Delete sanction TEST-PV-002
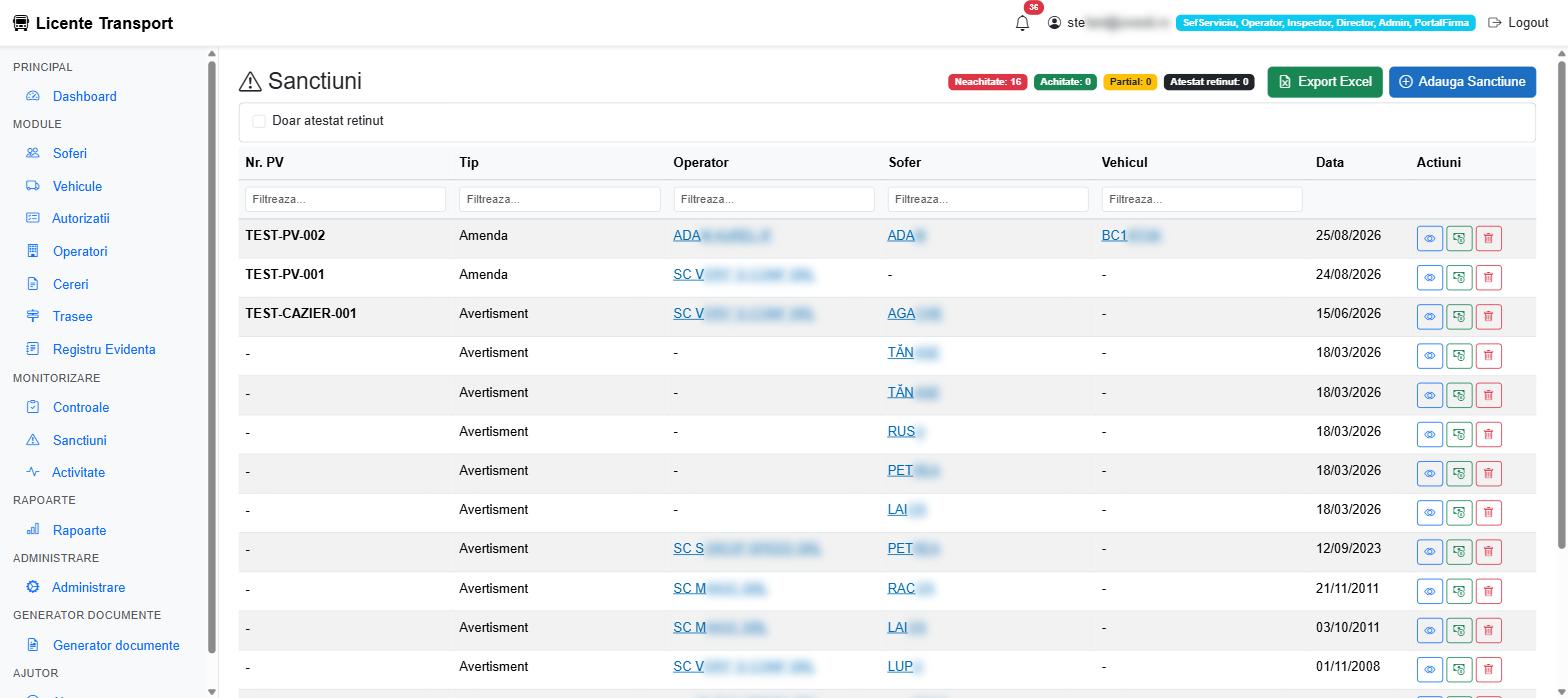Image resolution: width=1568 pixels, height=698 pixels. [1488, 239]
